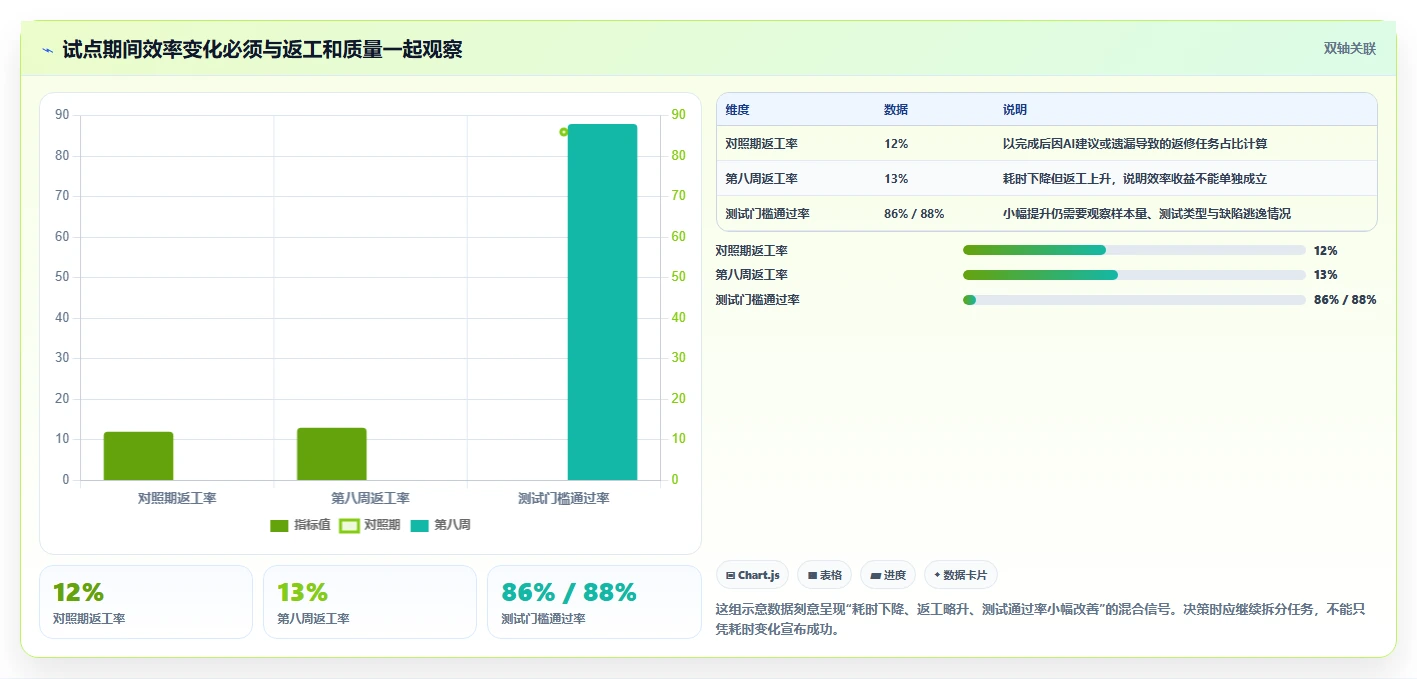Click the 第八周返工率 green bar in chart
Image resolution: width=1417 pixels, height=679 pixels.
coord(332,454)
